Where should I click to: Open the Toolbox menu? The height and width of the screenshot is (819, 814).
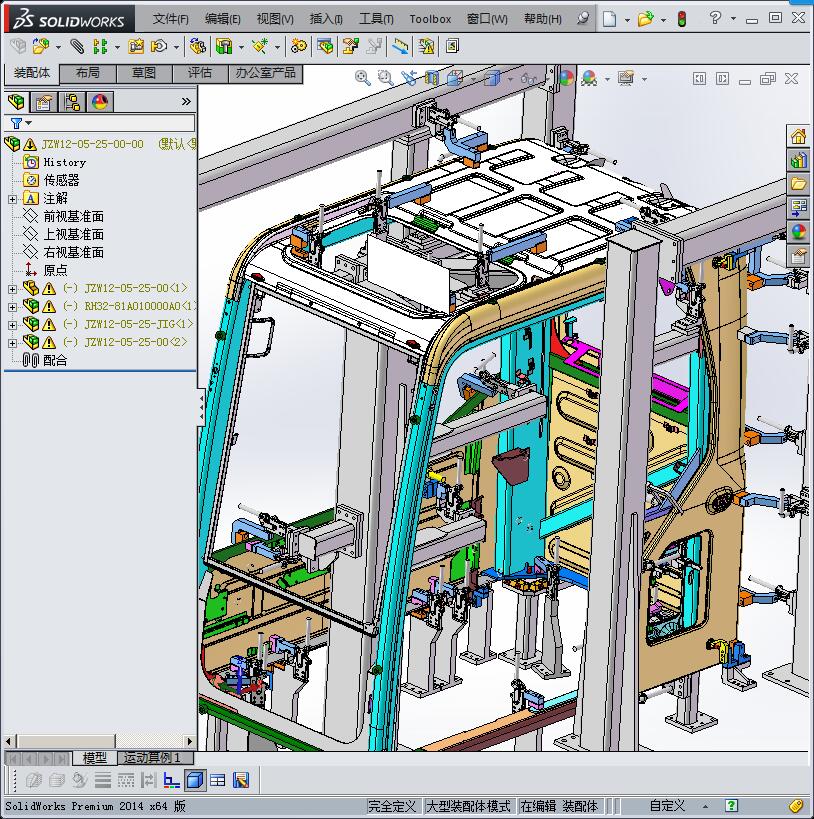point(430,19)
